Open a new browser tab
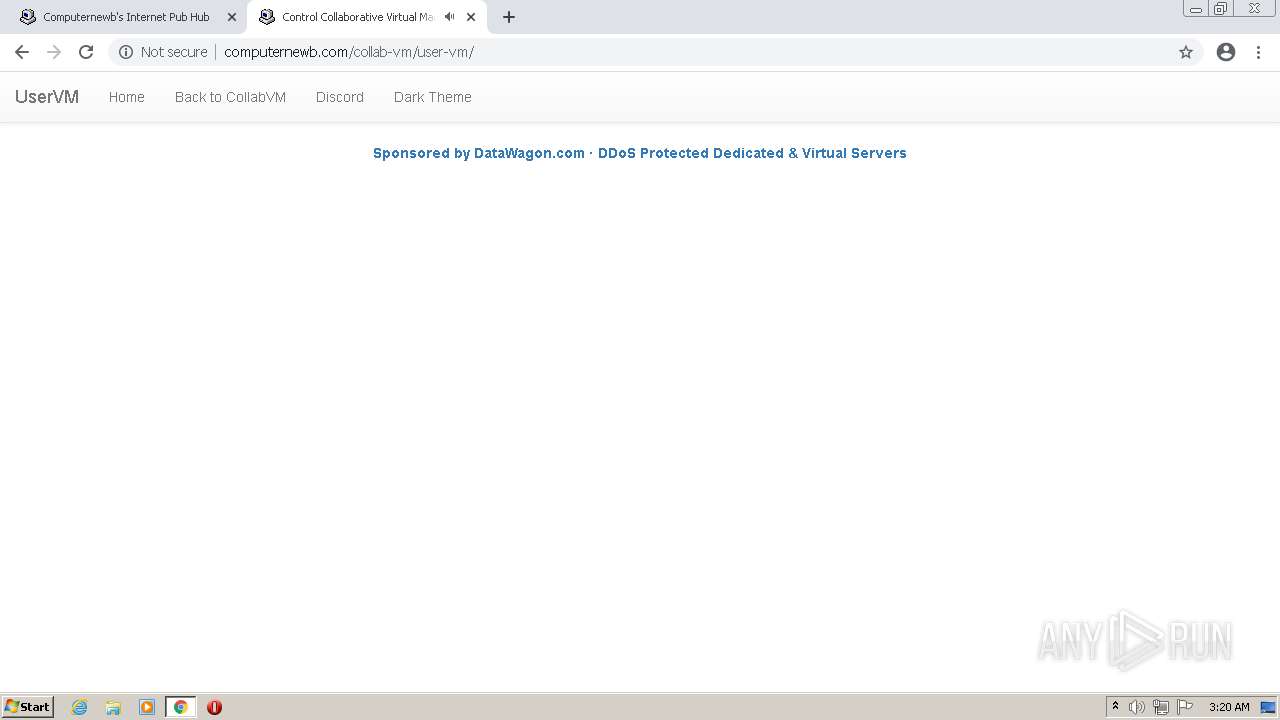 coord(509,17)
